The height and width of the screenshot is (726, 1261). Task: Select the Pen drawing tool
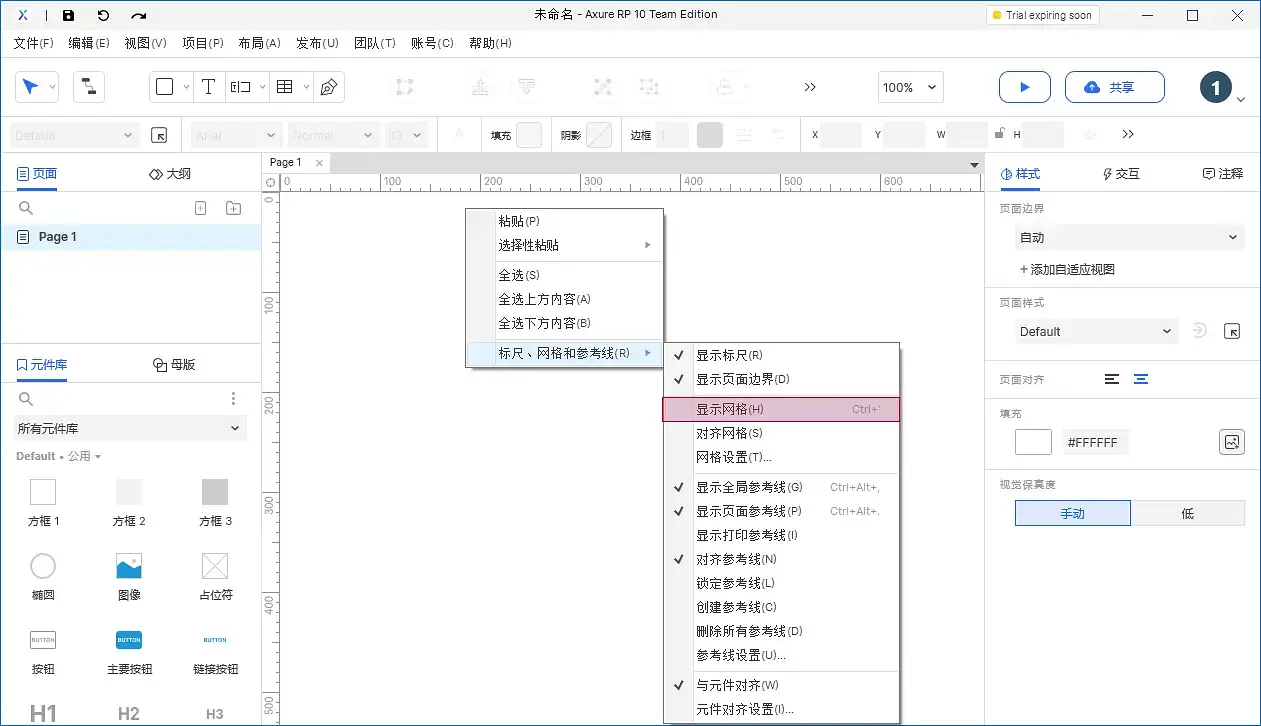[327, 87]
